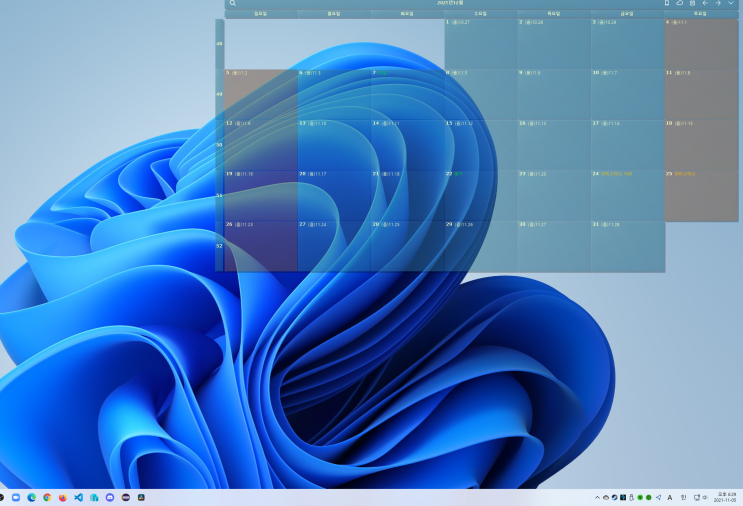Select the 일요일 column header

pyautogui.click(x=261, y=14)
